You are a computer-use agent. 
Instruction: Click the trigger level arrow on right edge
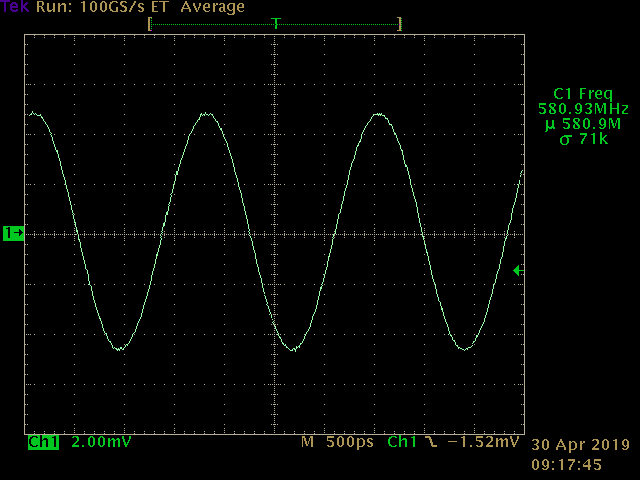click(x=517, y=270)
